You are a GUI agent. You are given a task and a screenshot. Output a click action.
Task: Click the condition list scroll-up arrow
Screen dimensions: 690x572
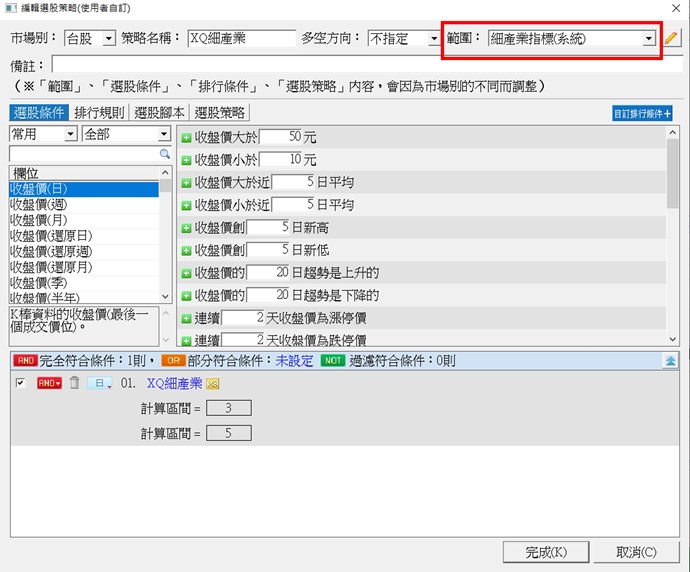click(x=672, y=132)
